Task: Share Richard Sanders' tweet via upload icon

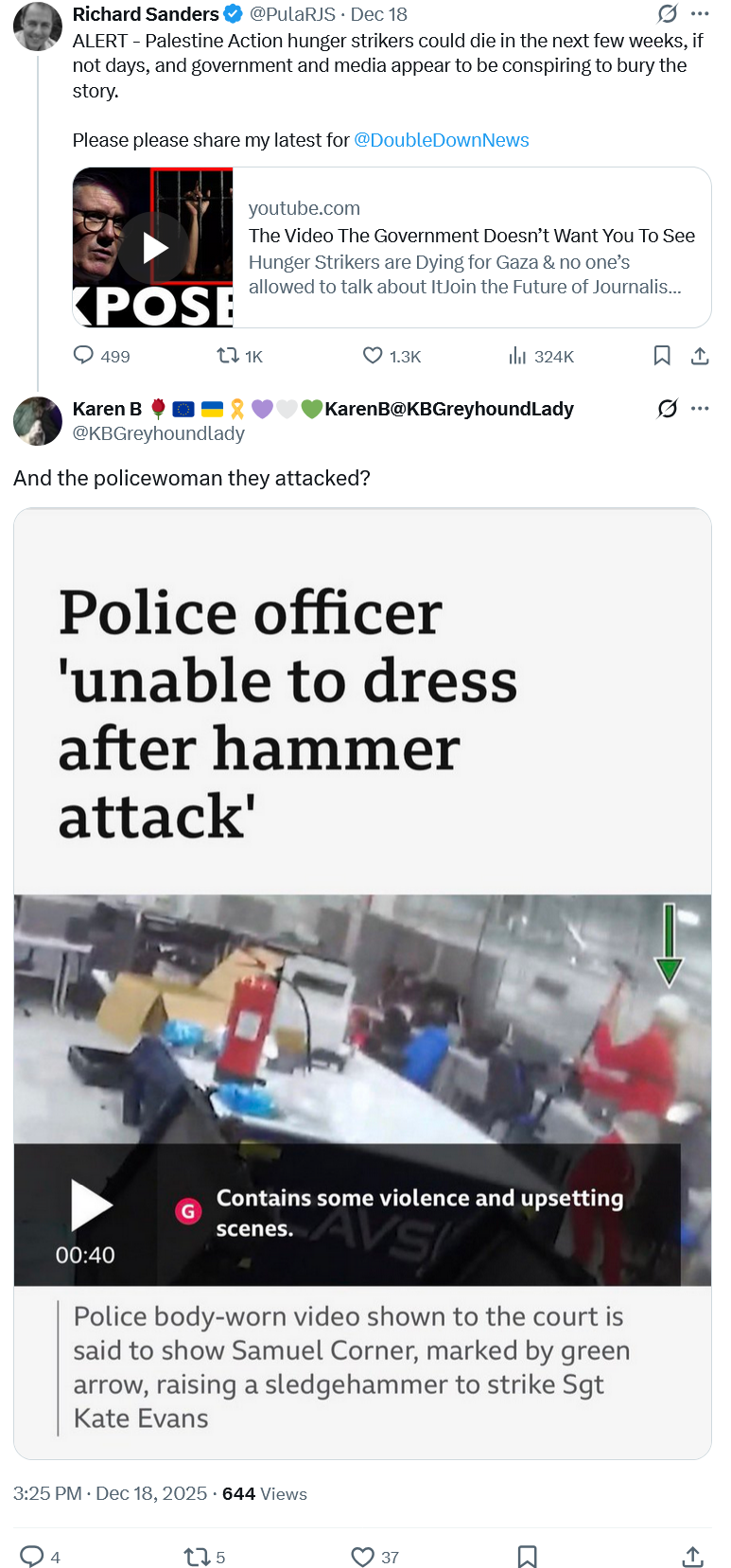Action: (x=700, y=355)
